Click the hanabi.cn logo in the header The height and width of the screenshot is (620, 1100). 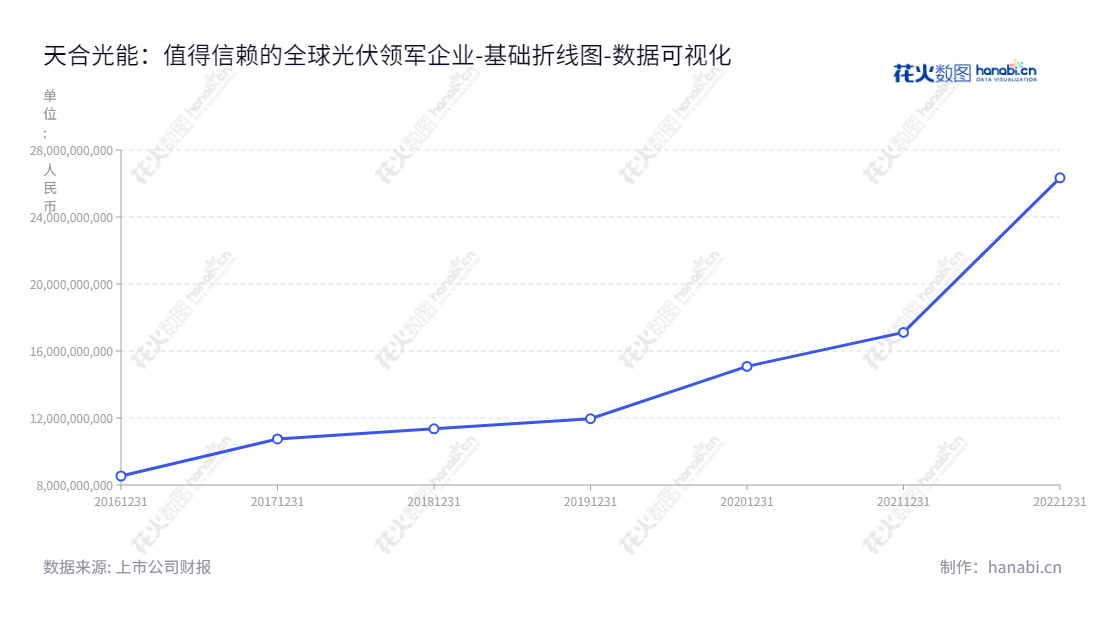point(965,72)
